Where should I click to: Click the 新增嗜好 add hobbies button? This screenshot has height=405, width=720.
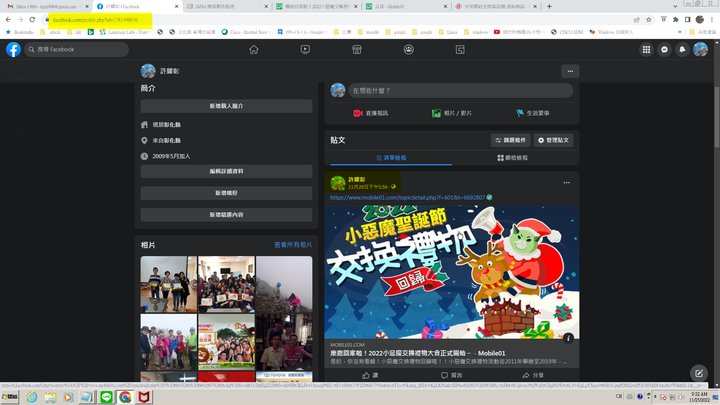(226, 193)
